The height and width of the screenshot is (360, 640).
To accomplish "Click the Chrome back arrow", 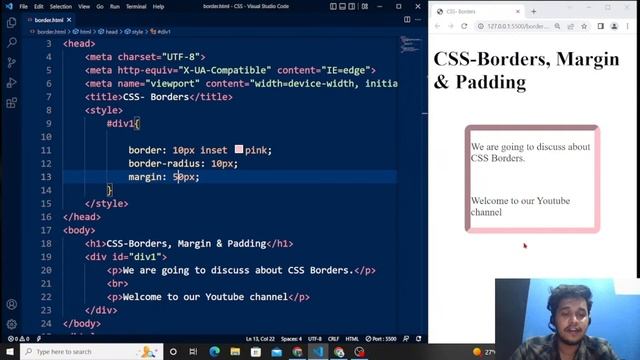I will coord(437,26).
